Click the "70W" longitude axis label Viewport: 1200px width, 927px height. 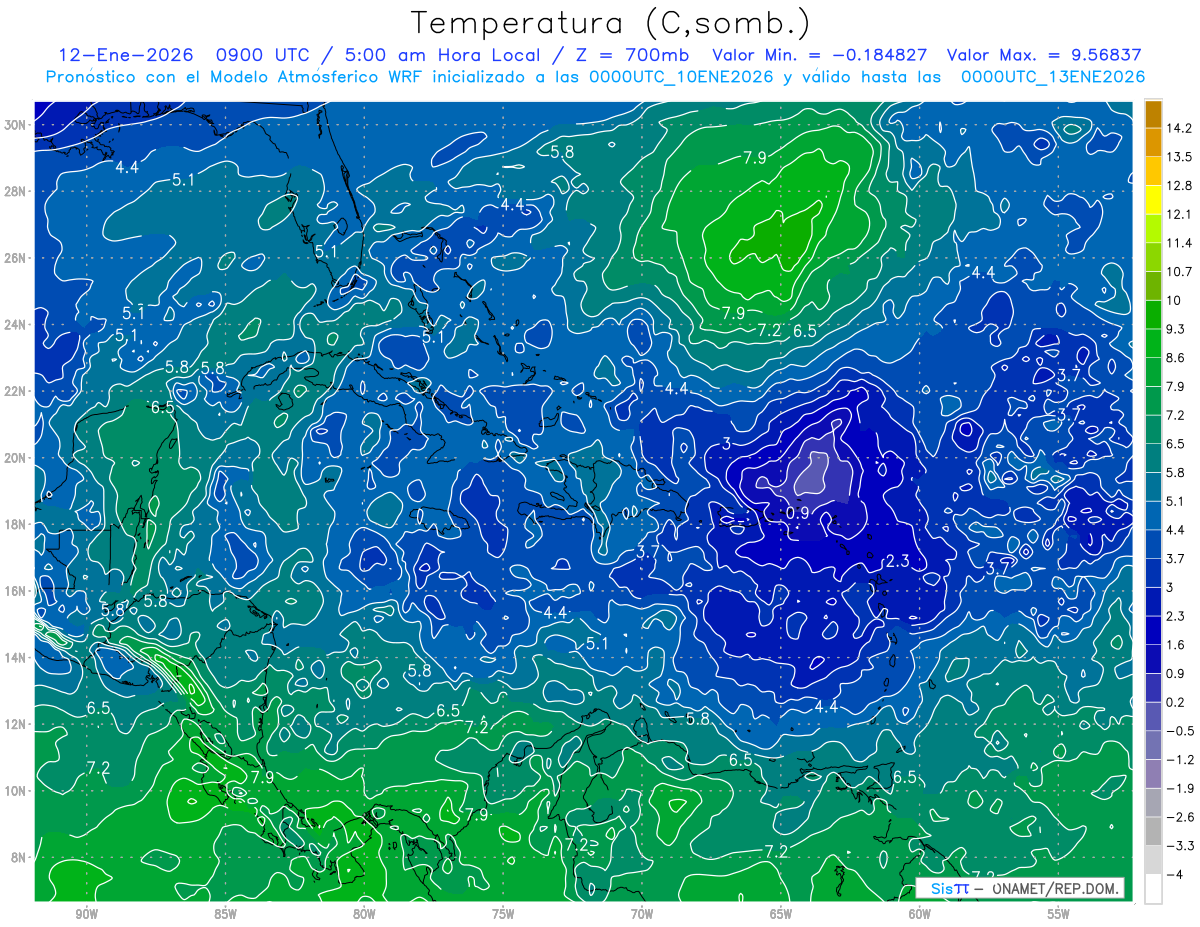click(642, 914)
